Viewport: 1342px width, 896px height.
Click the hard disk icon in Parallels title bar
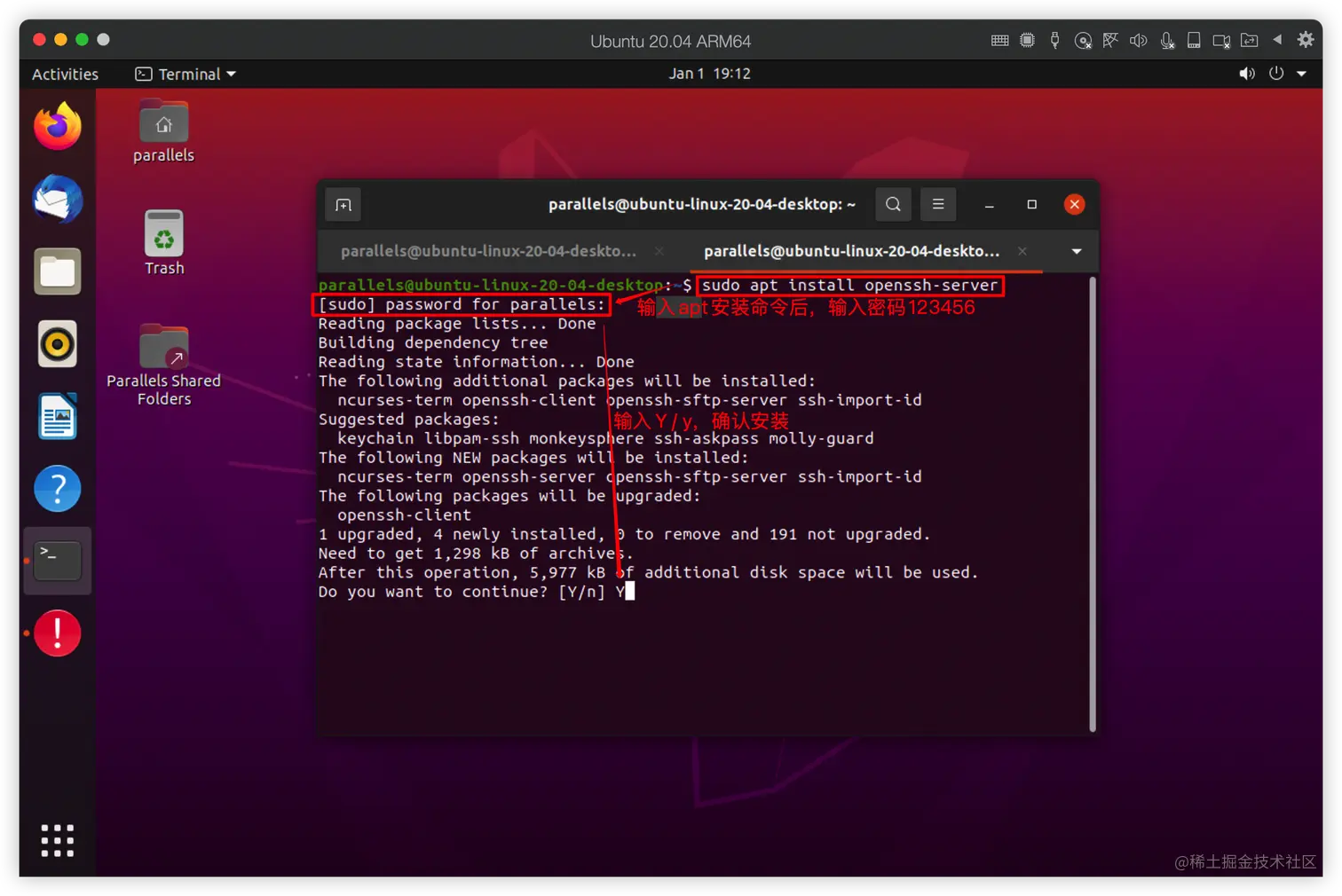coord(1194,40)
